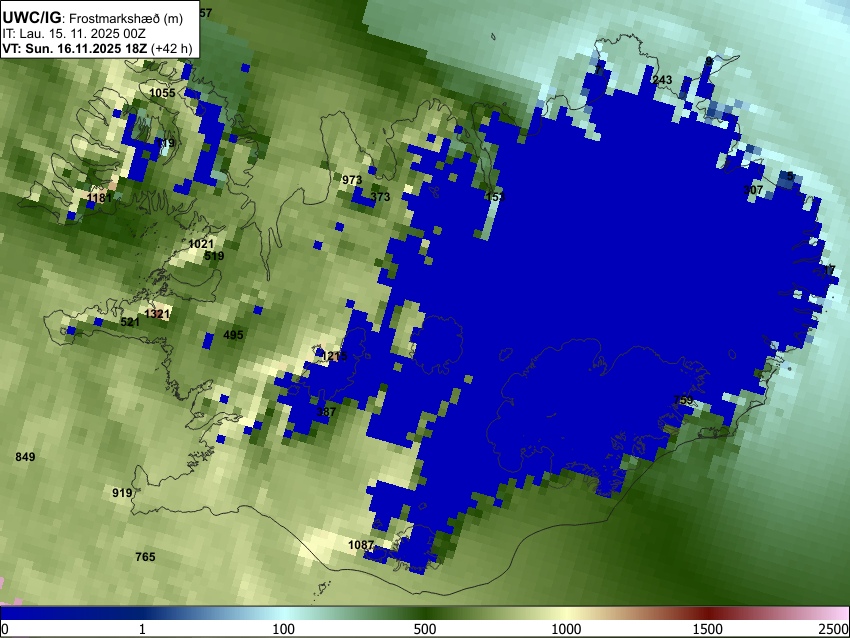This screenshot has width=850, height=638.
Task: Click the map value 1055 in the Westfjords
Action: (162, 93)
